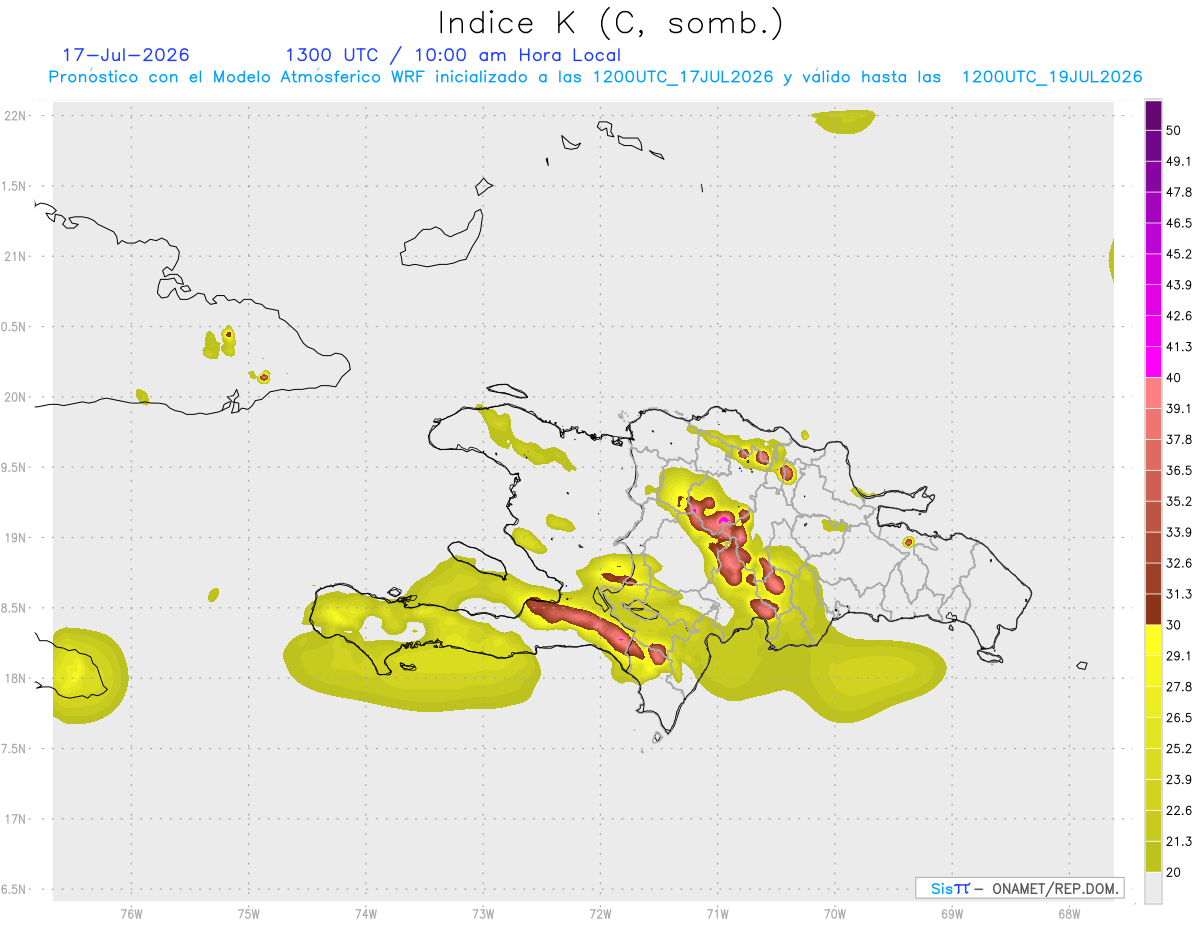
Task: Click the 'SisTT - ONAMET/REP.DOM.' label box
Action: pos(1019,888)
